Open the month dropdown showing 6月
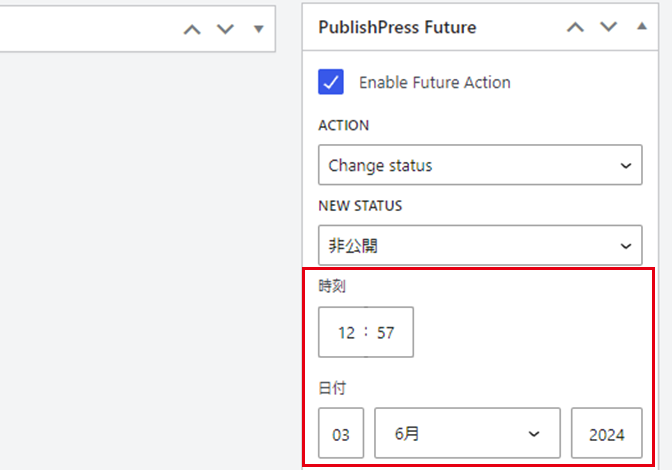Image resolution: width=672 pixels, height=470 pixels. pyautogui.click(x=466, y=433)
